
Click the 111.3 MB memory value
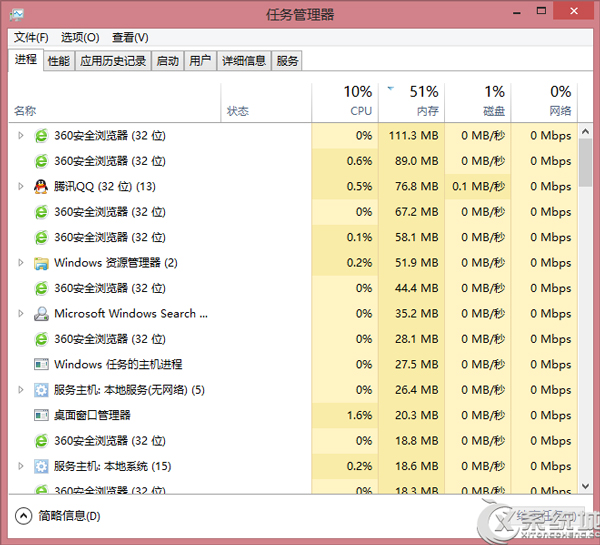coord(413,135)
